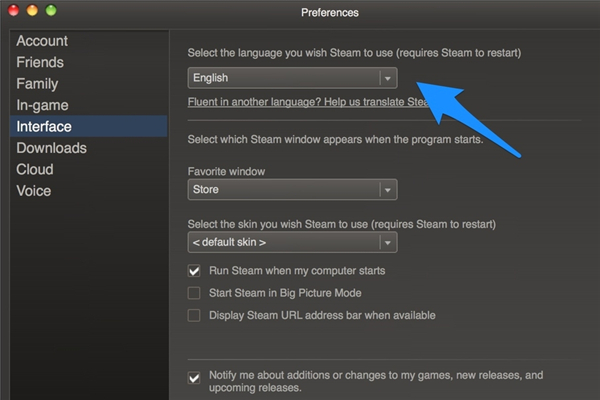Enable Start Steam in Big Picture Mode
Image resolution: width=600 pixels, height=400 pixels.
point(194,293)
